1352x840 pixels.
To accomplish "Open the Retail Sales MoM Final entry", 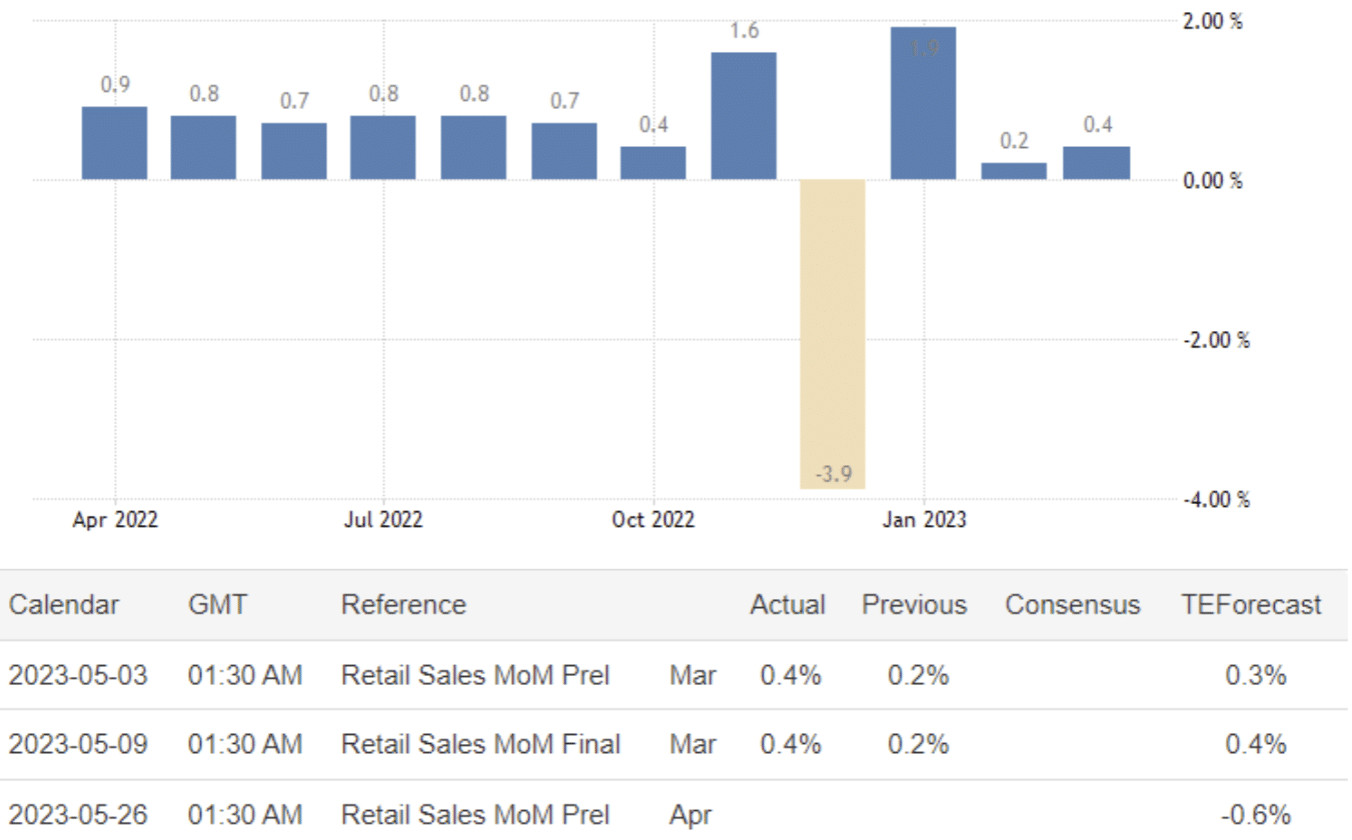I will tap(481, 745).
